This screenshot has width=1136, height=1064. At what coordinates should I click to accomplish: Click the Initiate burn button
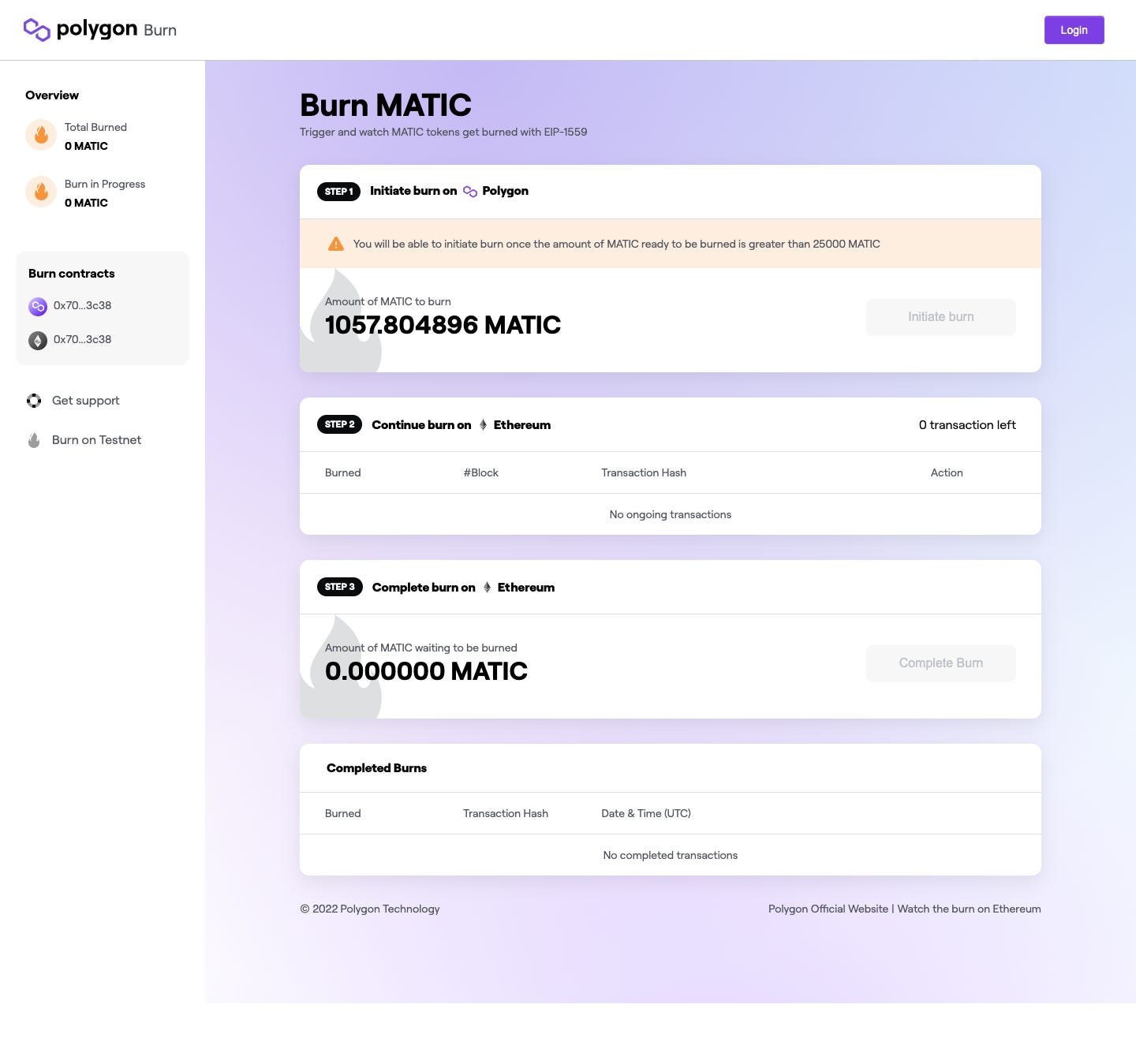[x=940, y=317]
